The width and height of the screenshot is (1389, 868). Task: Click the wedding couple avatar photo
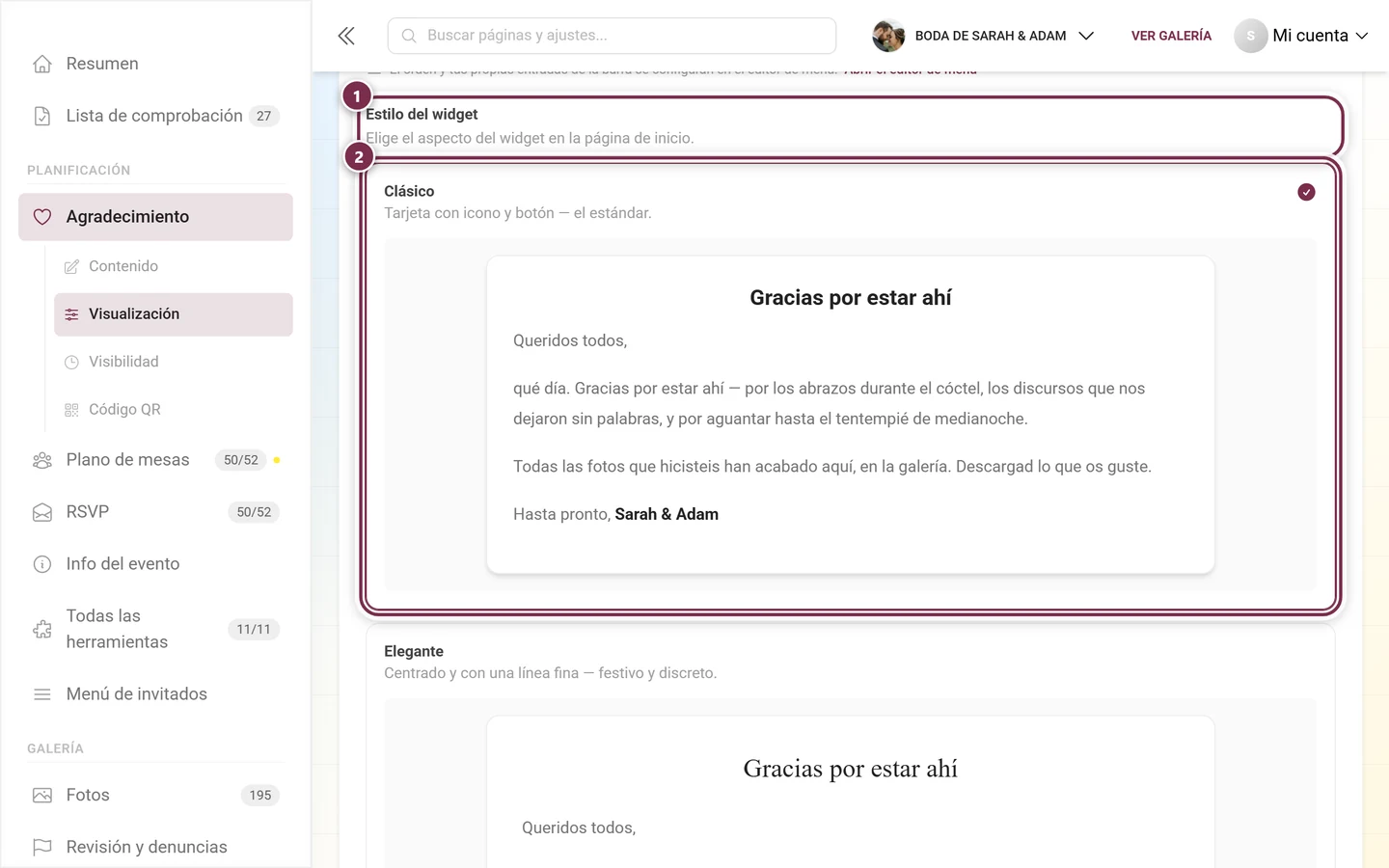click(x=888, y=36)
